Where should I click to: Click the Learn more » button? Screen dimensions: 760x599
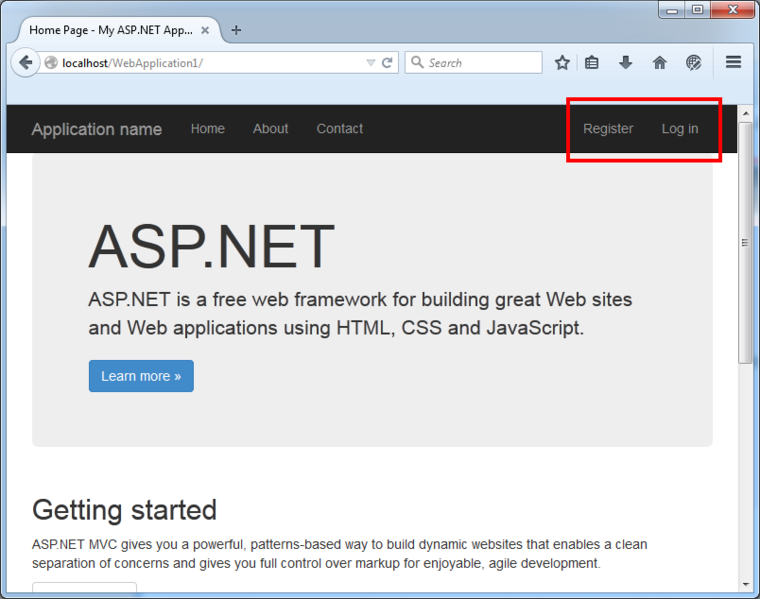tap(141, 376)
